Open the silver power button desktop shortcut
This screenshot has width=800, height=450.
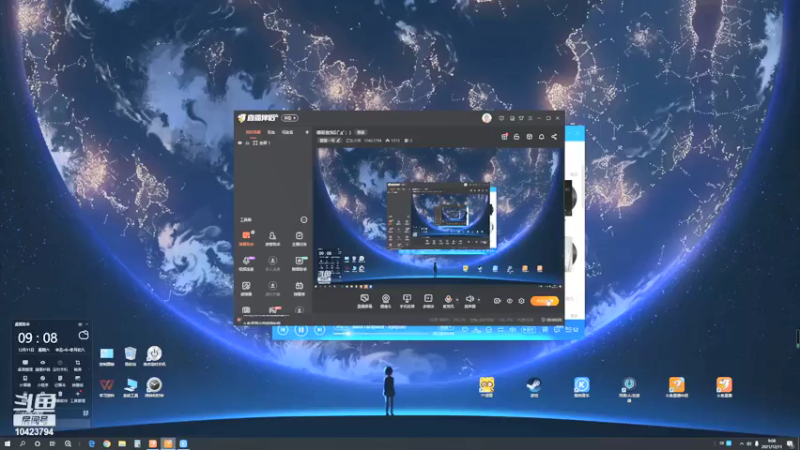click(x=154, y=356)
